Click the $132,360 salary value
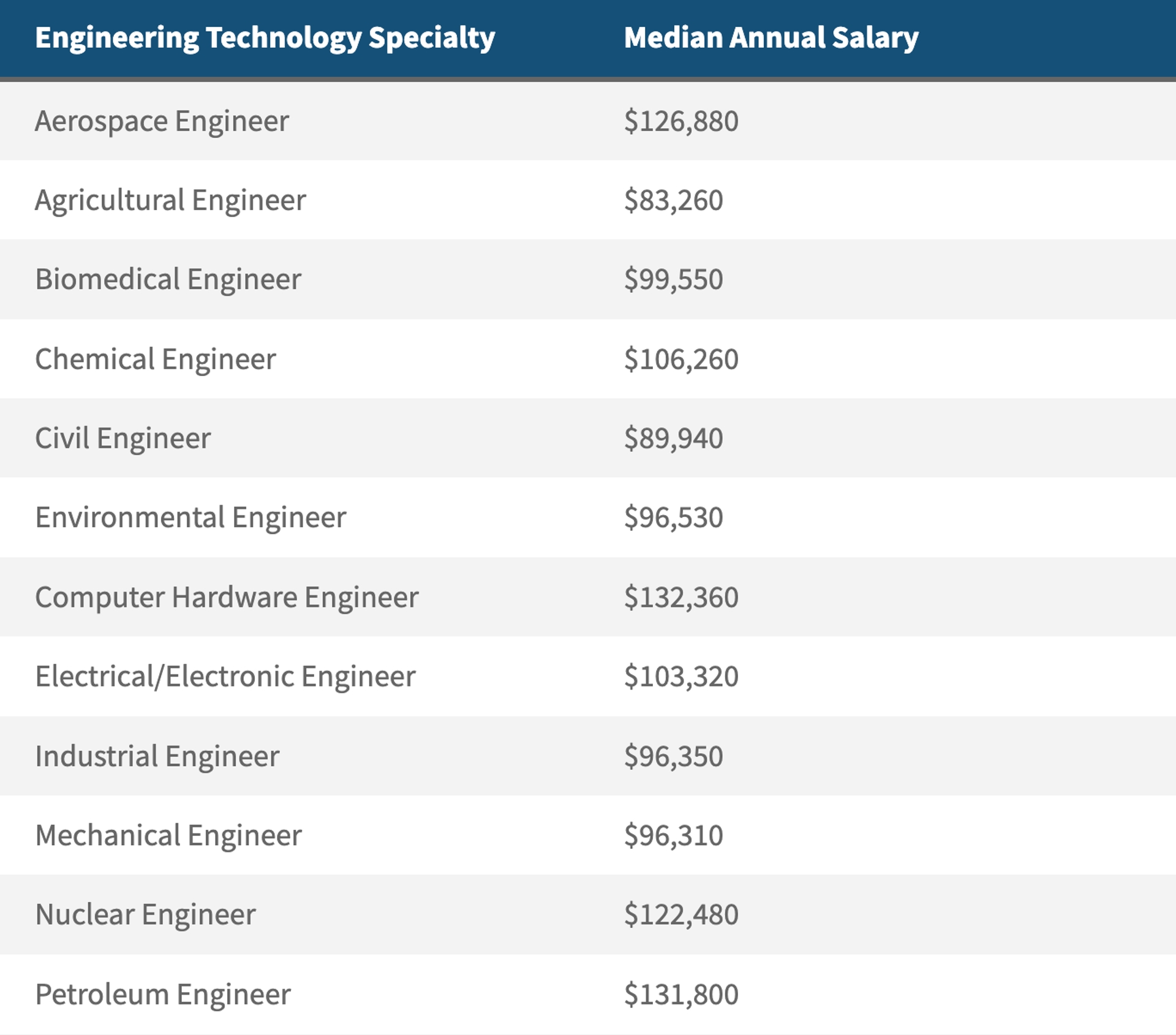 point(680,597)
